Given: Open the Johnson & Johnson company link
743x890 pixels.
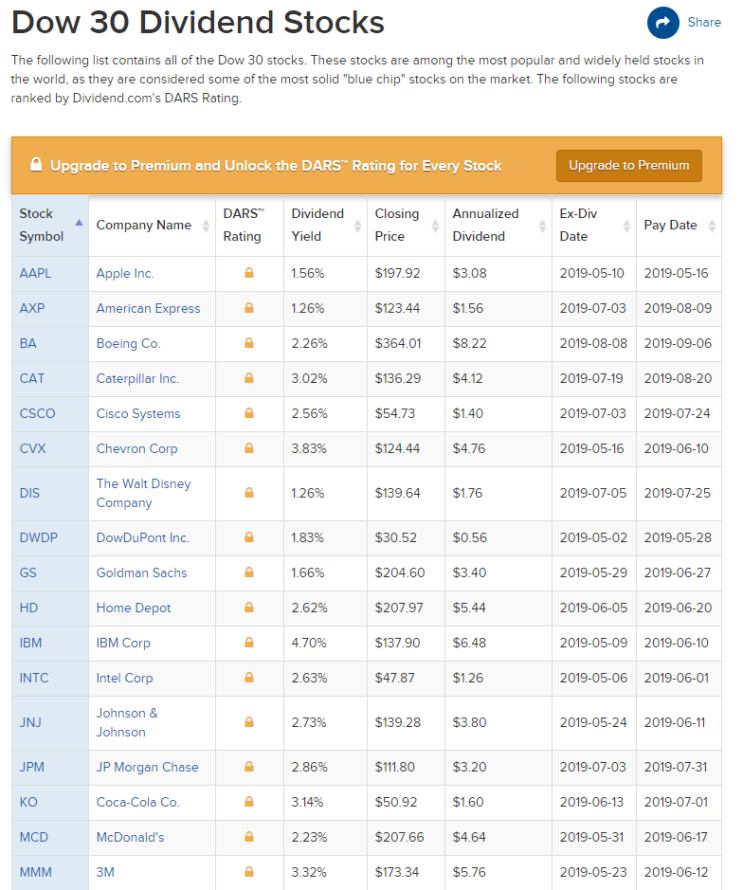Looking at the screenshot, I should pos(127,722).
